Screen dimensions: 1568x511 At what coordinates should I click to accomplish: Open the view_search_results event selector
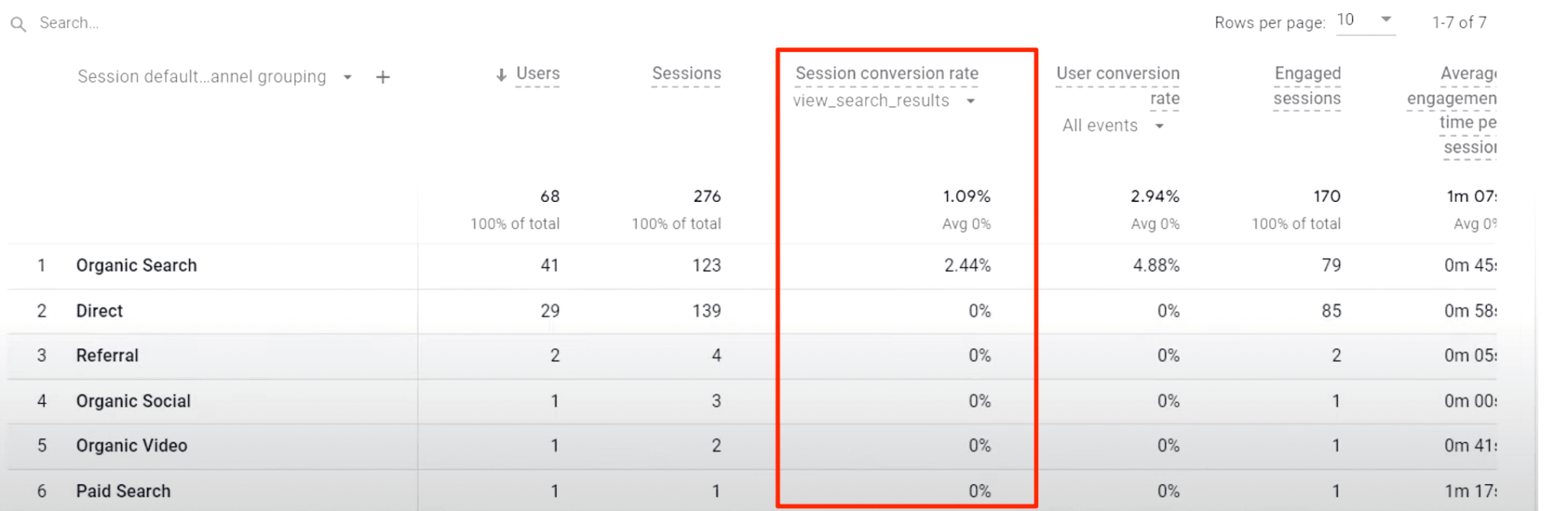click(x=873, y=100)
